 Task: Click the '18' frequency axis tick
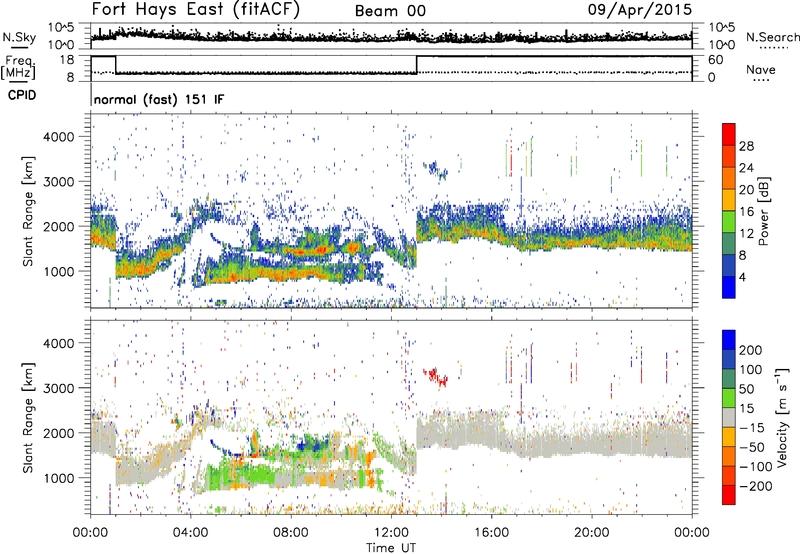[67, 60]
